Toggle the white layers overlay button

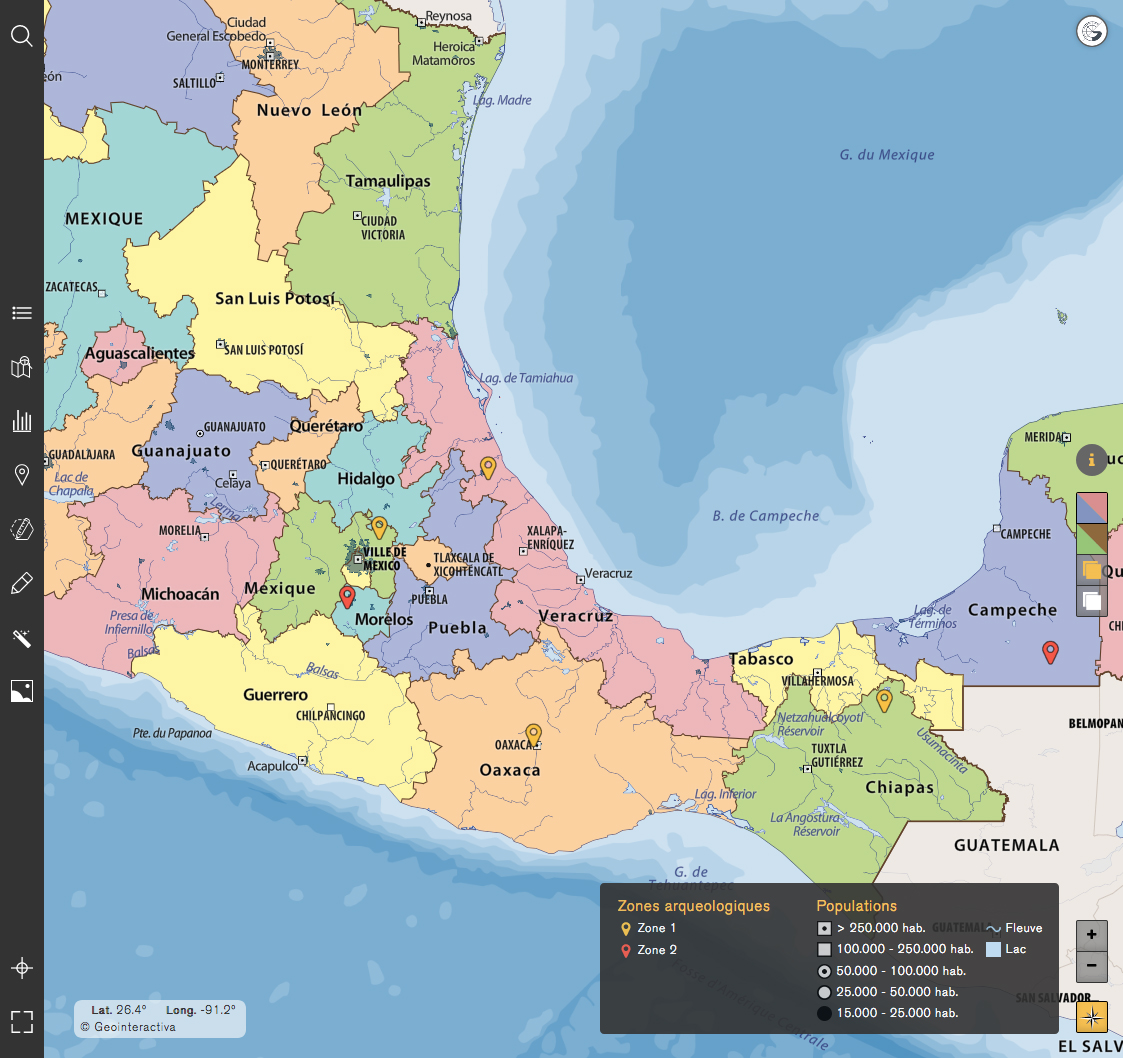coord(1091,601)
